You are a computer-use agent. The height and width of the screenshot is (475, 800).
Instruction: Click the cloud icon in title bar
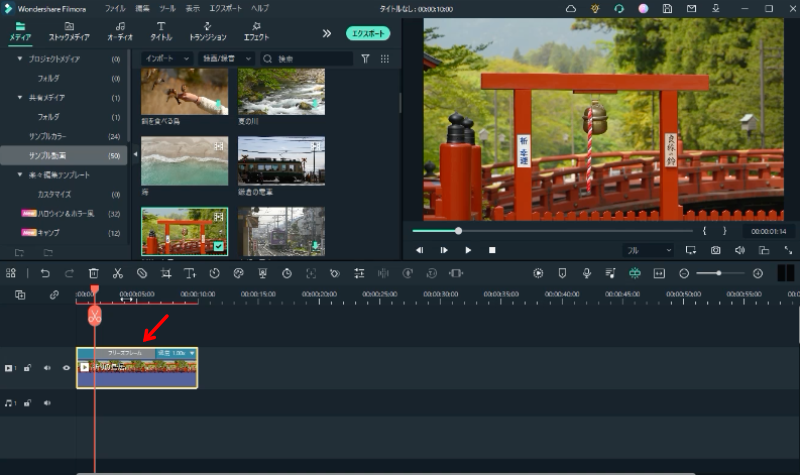[x=571, y=9]
